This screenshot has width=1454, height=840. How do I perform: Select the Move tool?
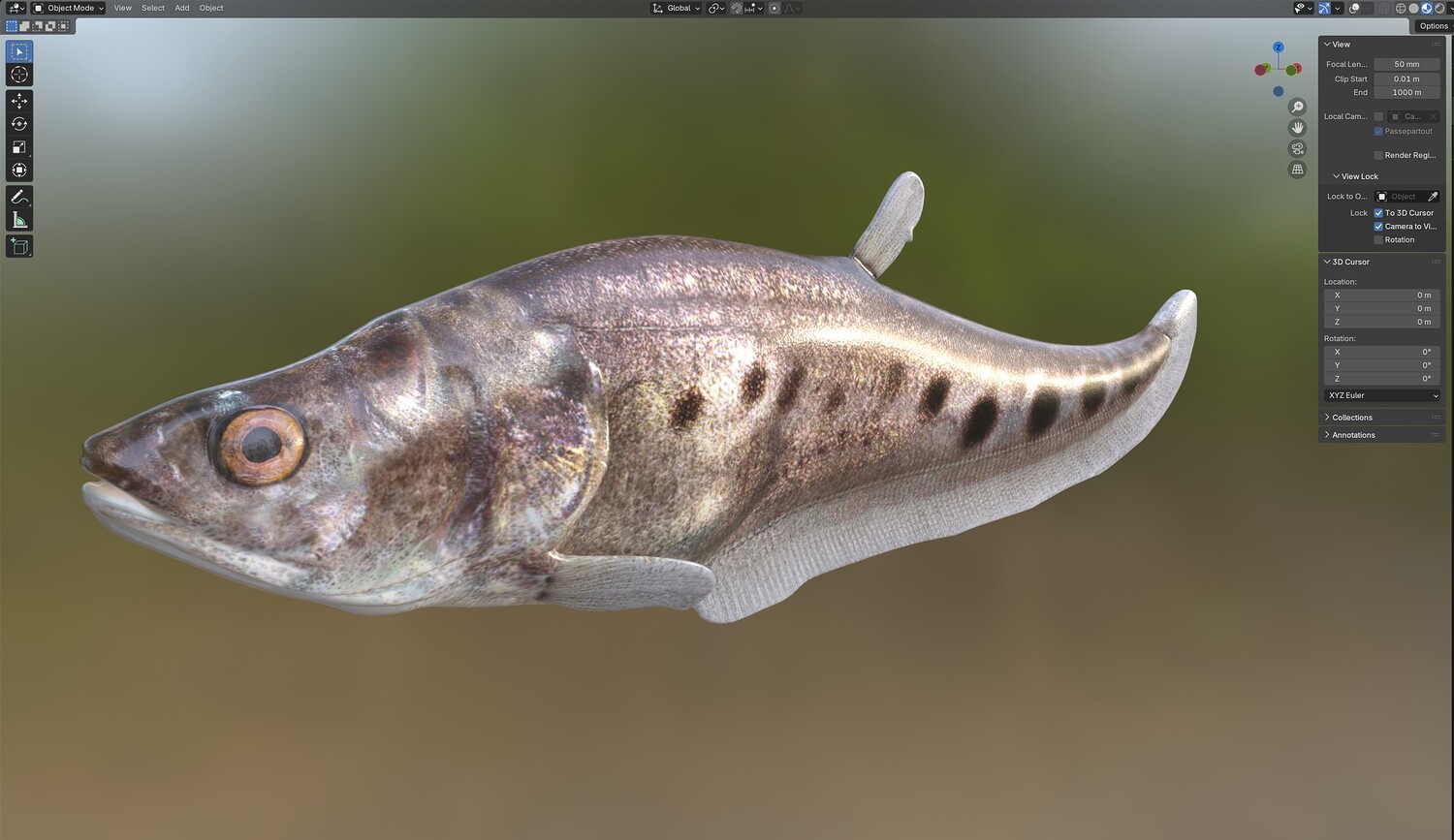[19, 101]
